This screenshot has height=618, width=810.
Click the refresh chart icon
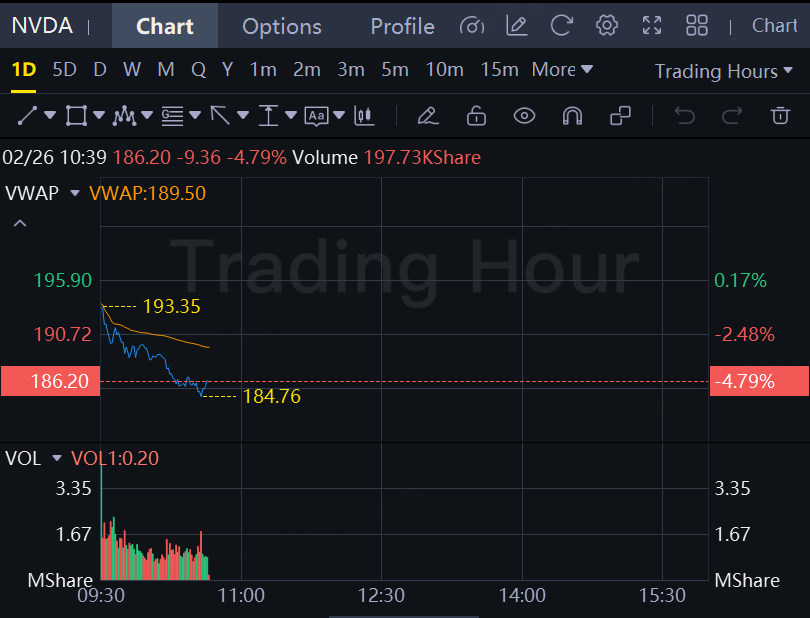click(x=562, y=26)
